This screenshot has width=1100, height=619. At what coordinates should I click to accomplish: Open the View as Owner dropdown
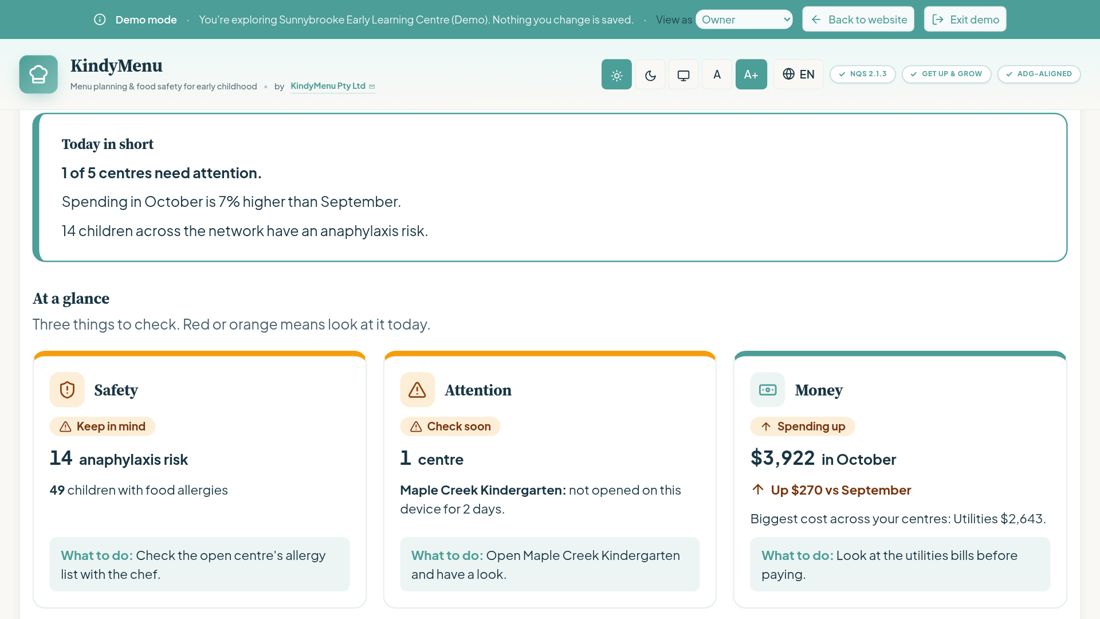click(x=744, y=20)
